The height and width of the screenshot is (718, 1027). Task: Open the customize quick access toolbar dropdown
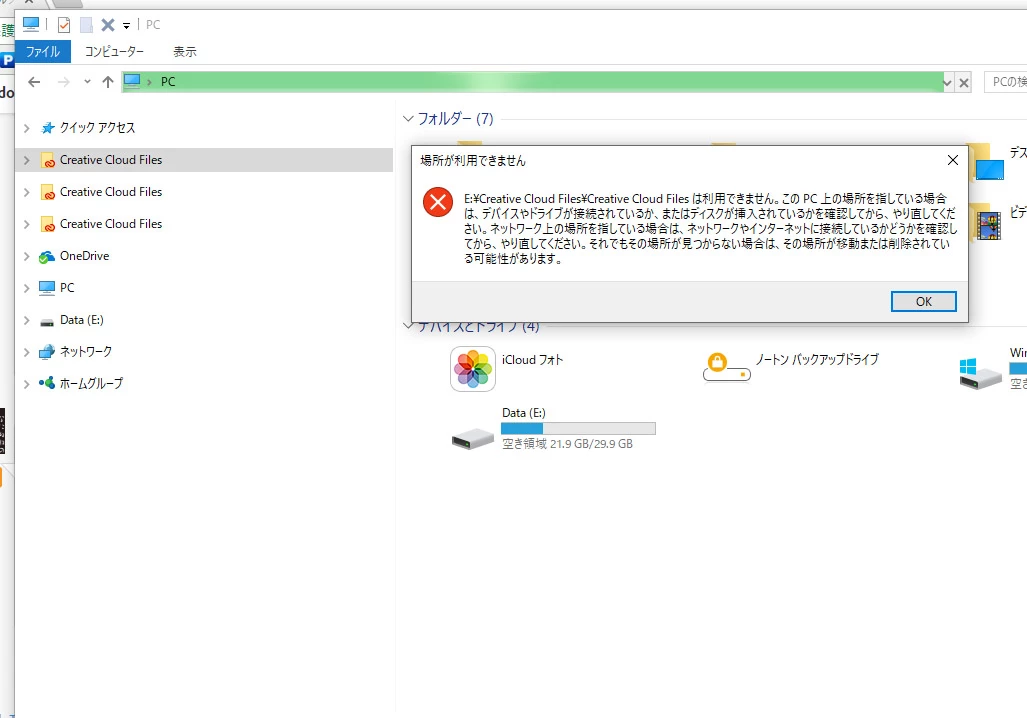(126, 26)
